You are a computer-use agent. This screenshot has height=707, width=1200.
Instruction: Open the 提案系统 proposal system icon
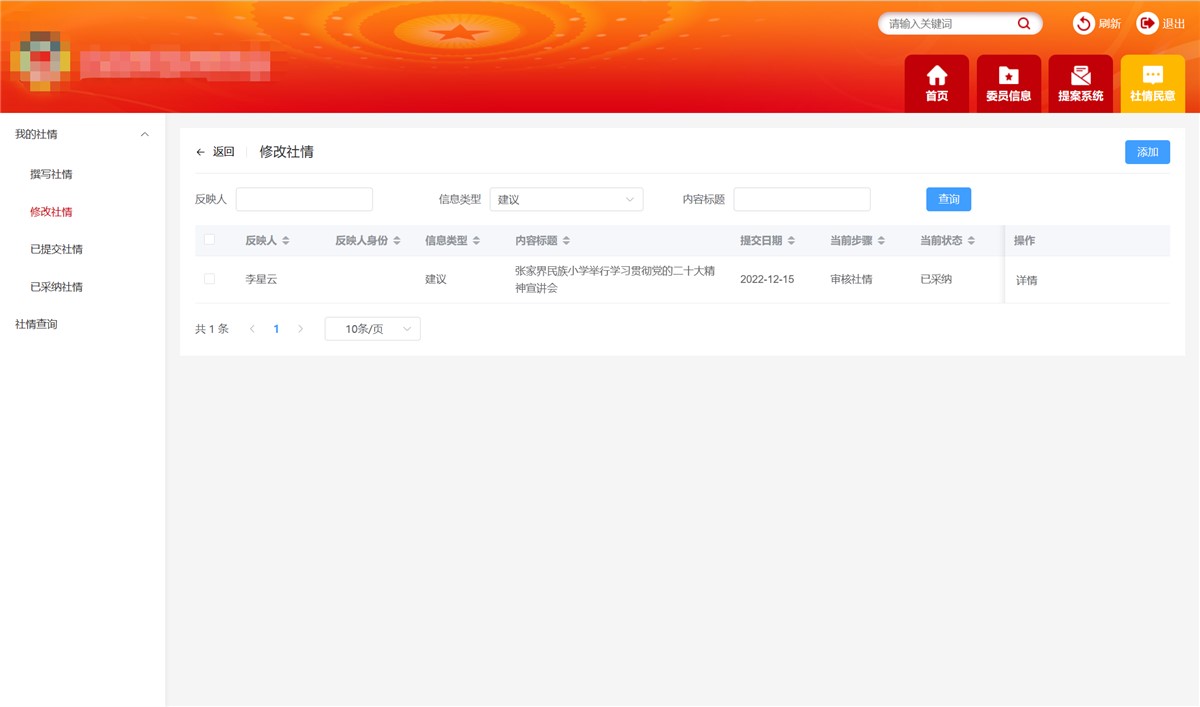[x=1080, y=82]
